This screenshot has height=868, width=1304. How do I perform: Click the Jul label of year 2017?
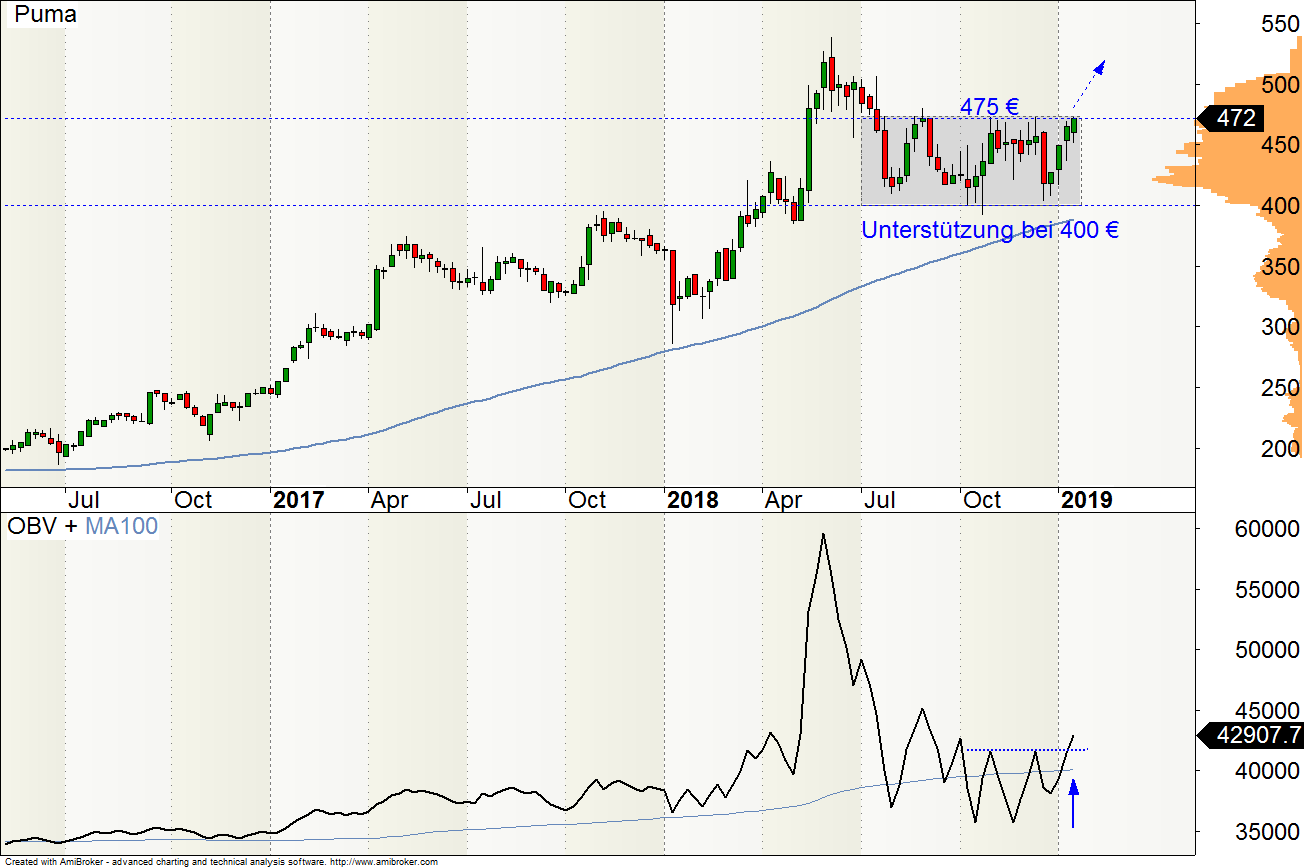pos(486,500)
